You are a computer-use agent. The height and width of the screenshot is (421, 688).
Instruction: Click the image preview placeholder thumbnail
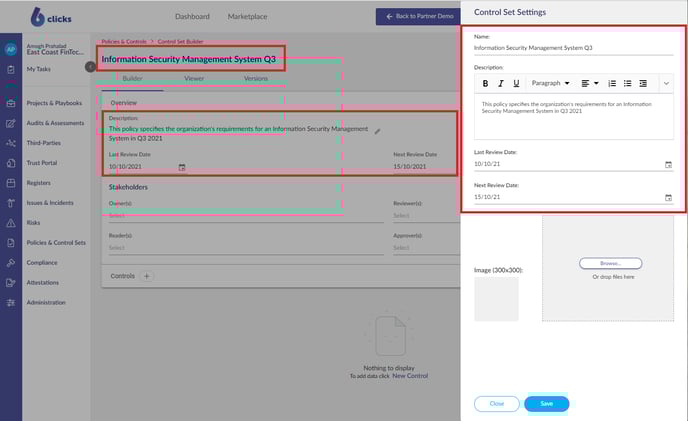pos(496,299)
